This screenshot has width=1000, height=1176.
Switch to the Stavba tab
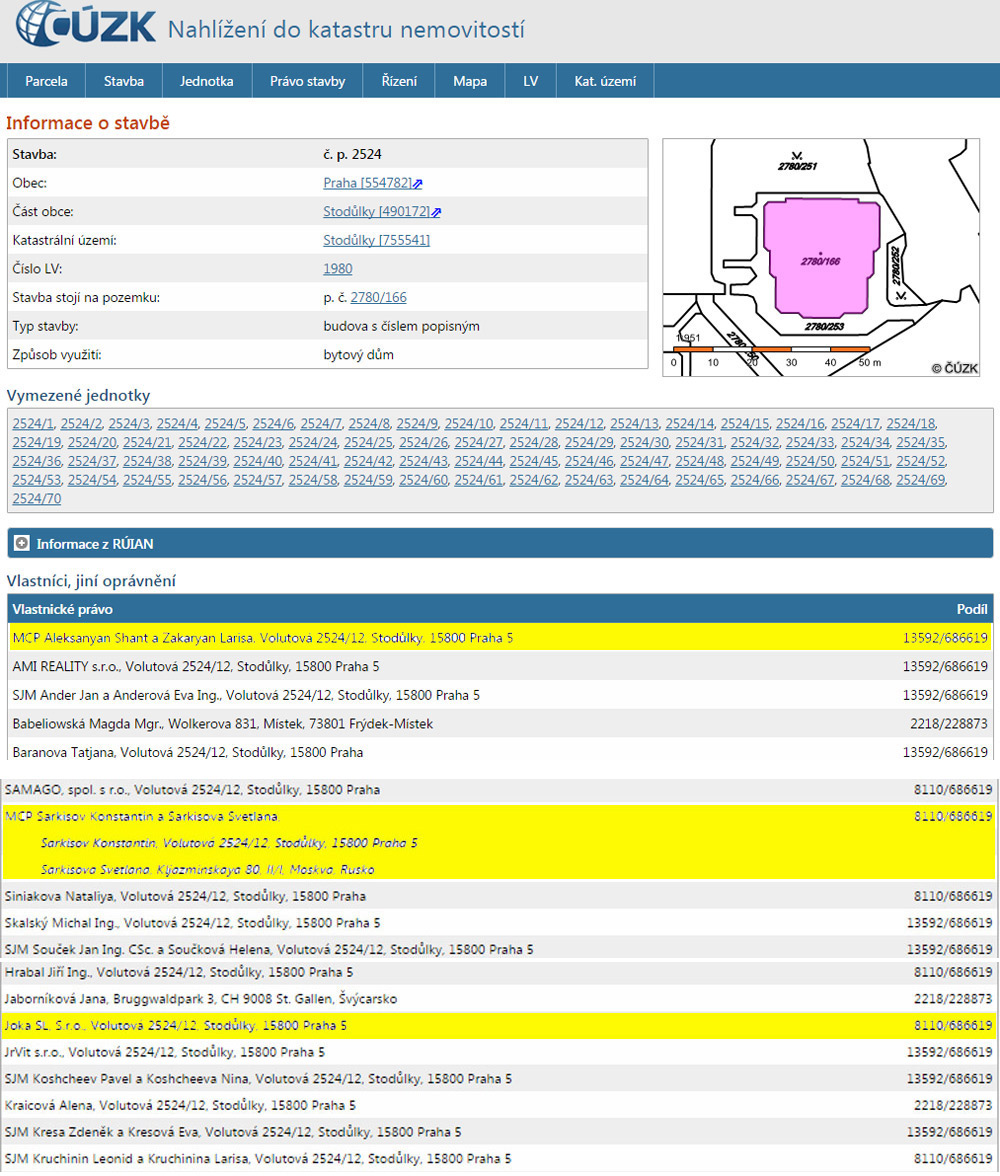tap(124, 81)
